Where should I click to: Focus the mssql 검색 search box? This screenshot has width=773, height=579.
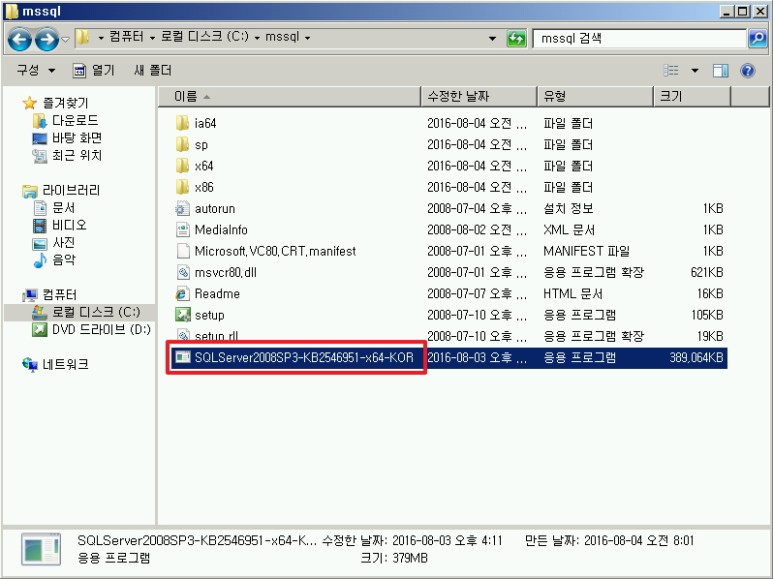639,38
